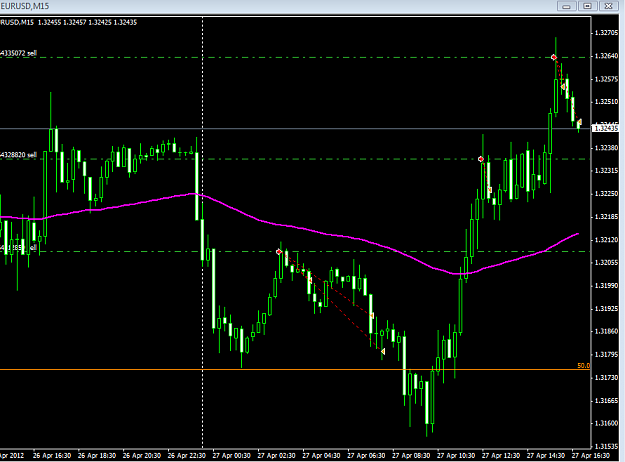Viewport: 625px width, 462px height.
Task: Click the orange exit arrow near the 1.31925 level
Action: pyautogui.click(x=372, y=316)
